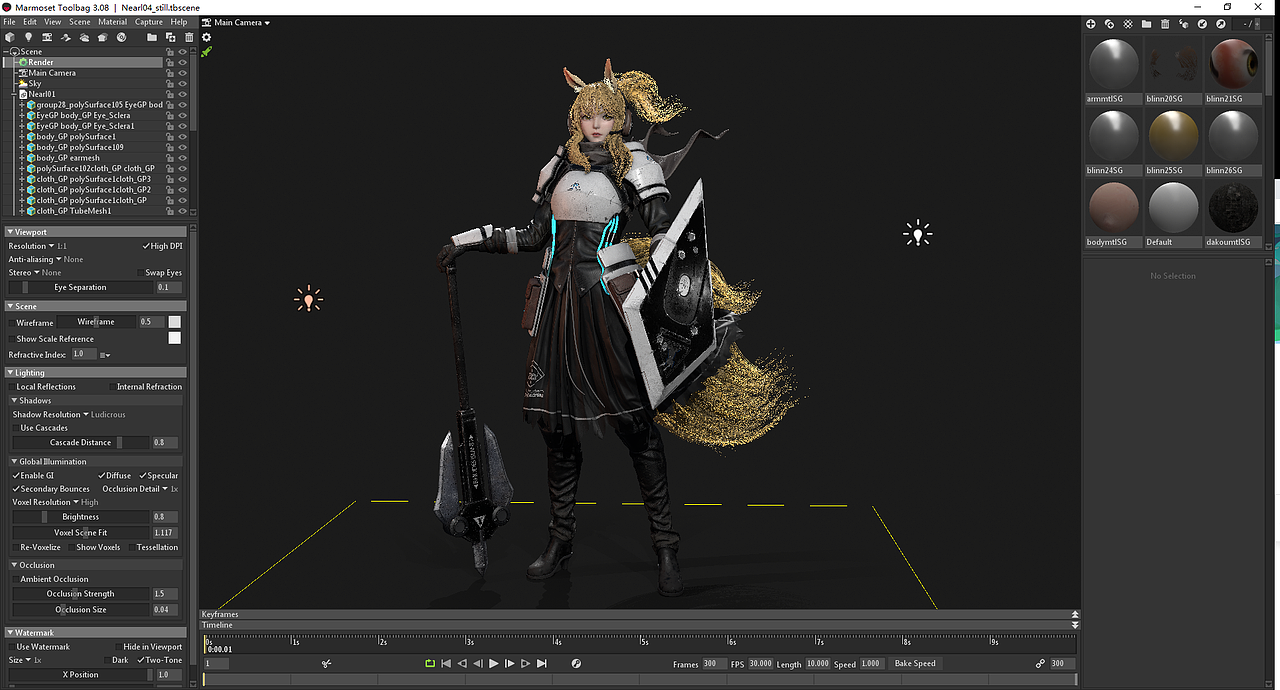Add a new object using the cube icon
The height and width of the screenshot is (690, 1280).
10,37
